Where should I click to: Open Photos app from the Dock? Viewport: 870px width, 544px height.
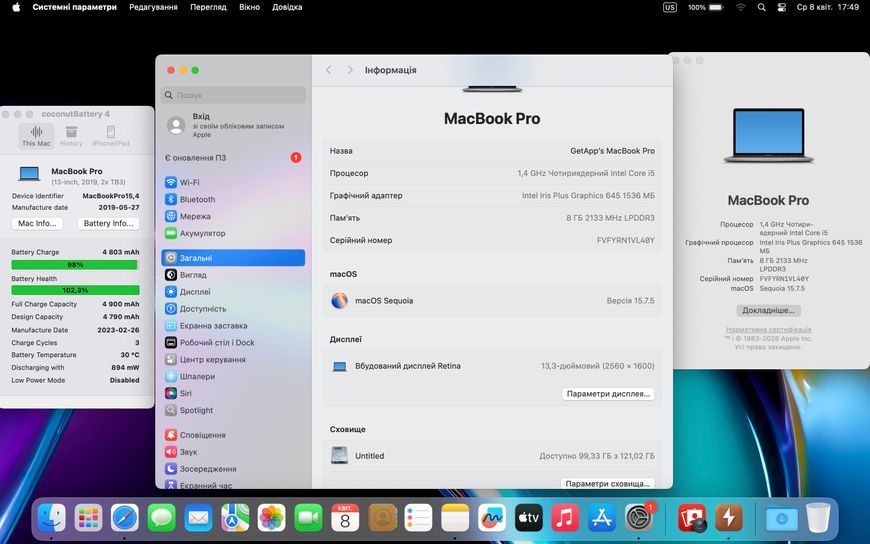(x=271, y=518)
